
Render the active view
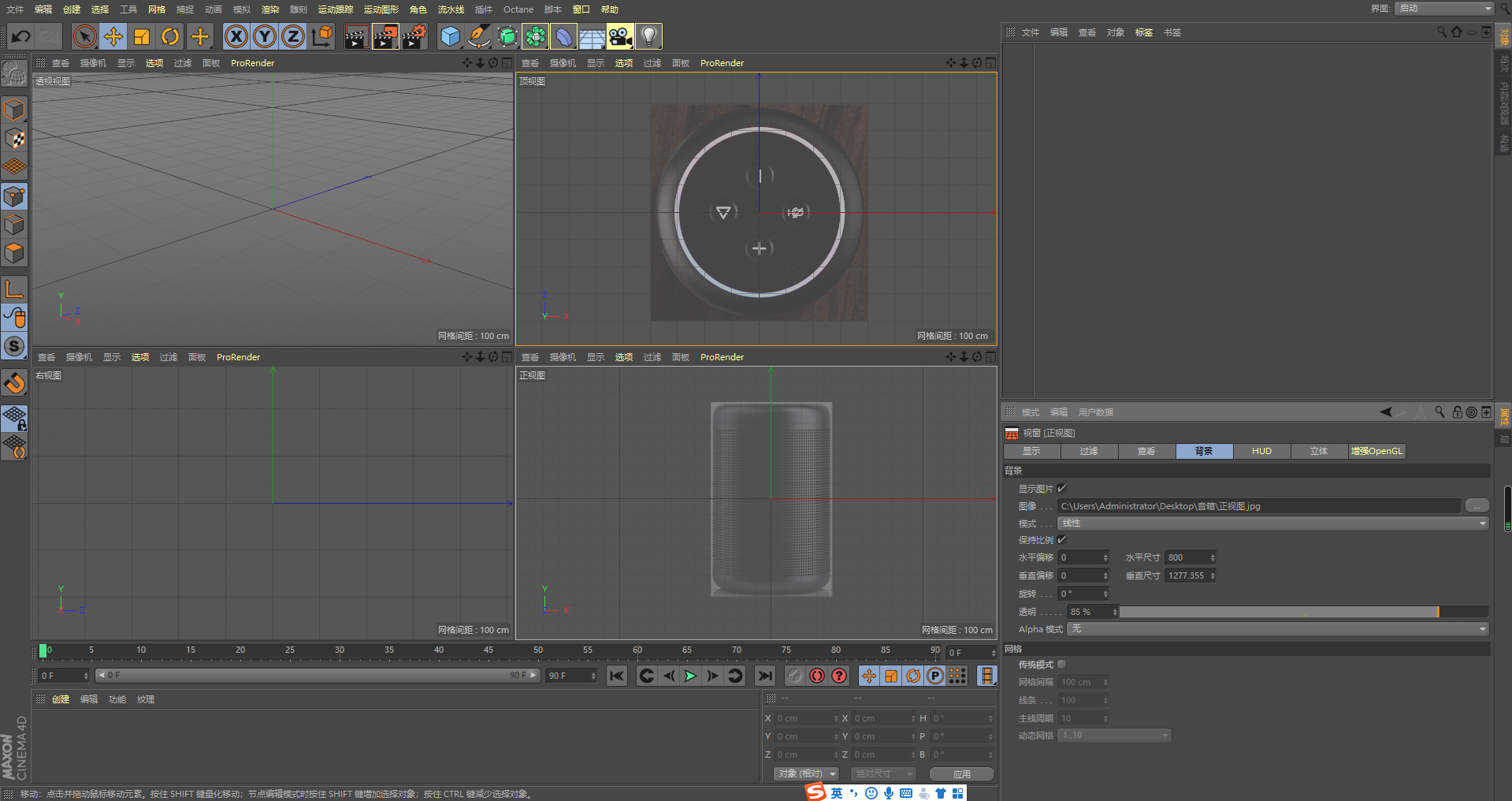pos(356,36)
